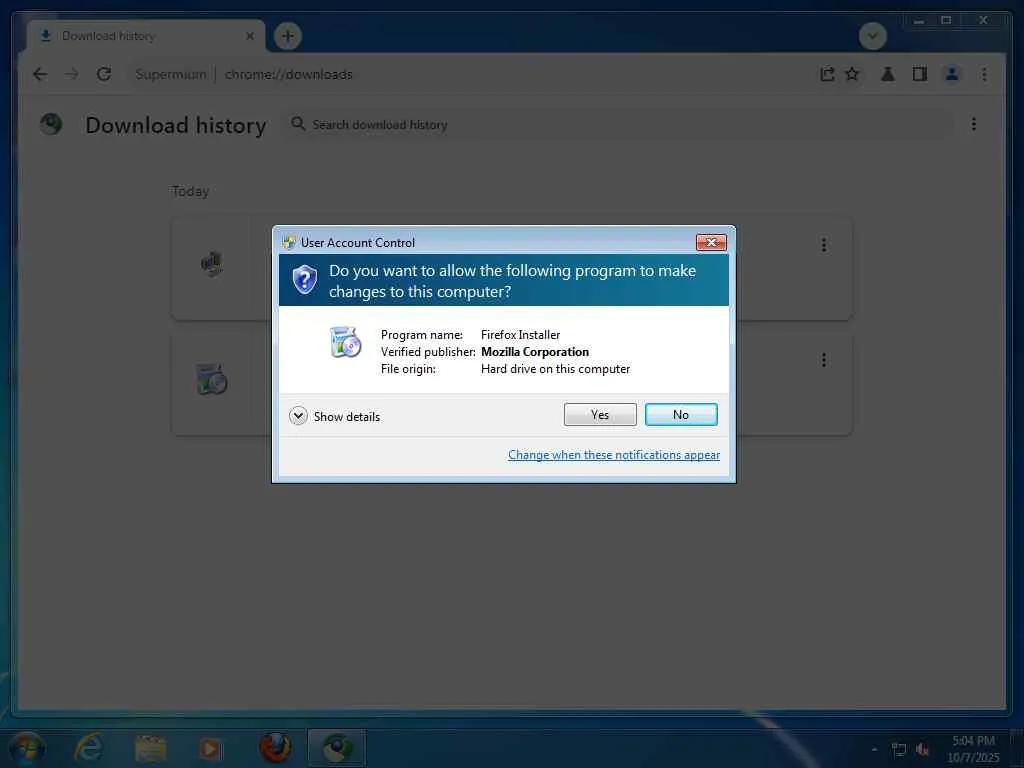Click the 'Hard drive on this computer' text
This screenshot has height=768, width=1024.
556,369
